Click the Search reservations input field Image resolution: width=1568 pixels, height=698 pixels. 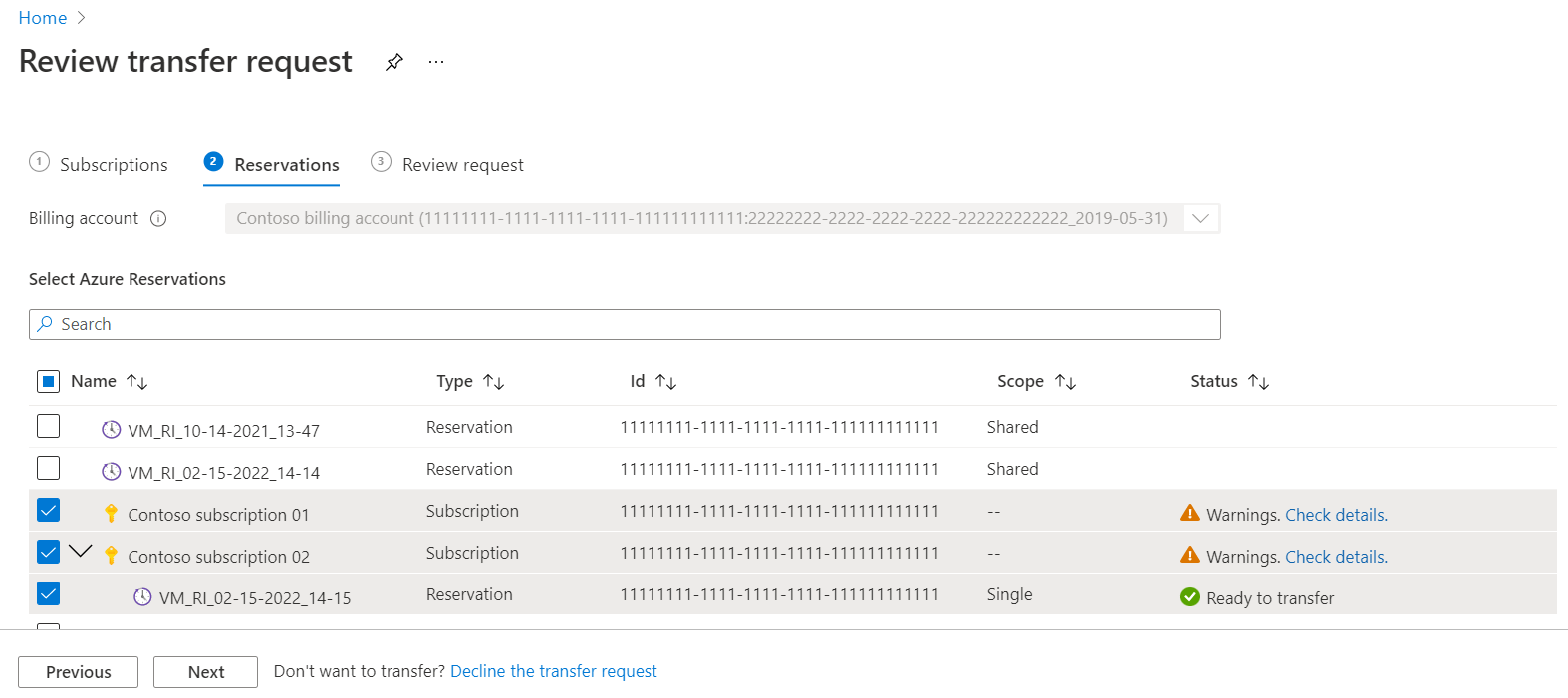[x=625, y=325]
